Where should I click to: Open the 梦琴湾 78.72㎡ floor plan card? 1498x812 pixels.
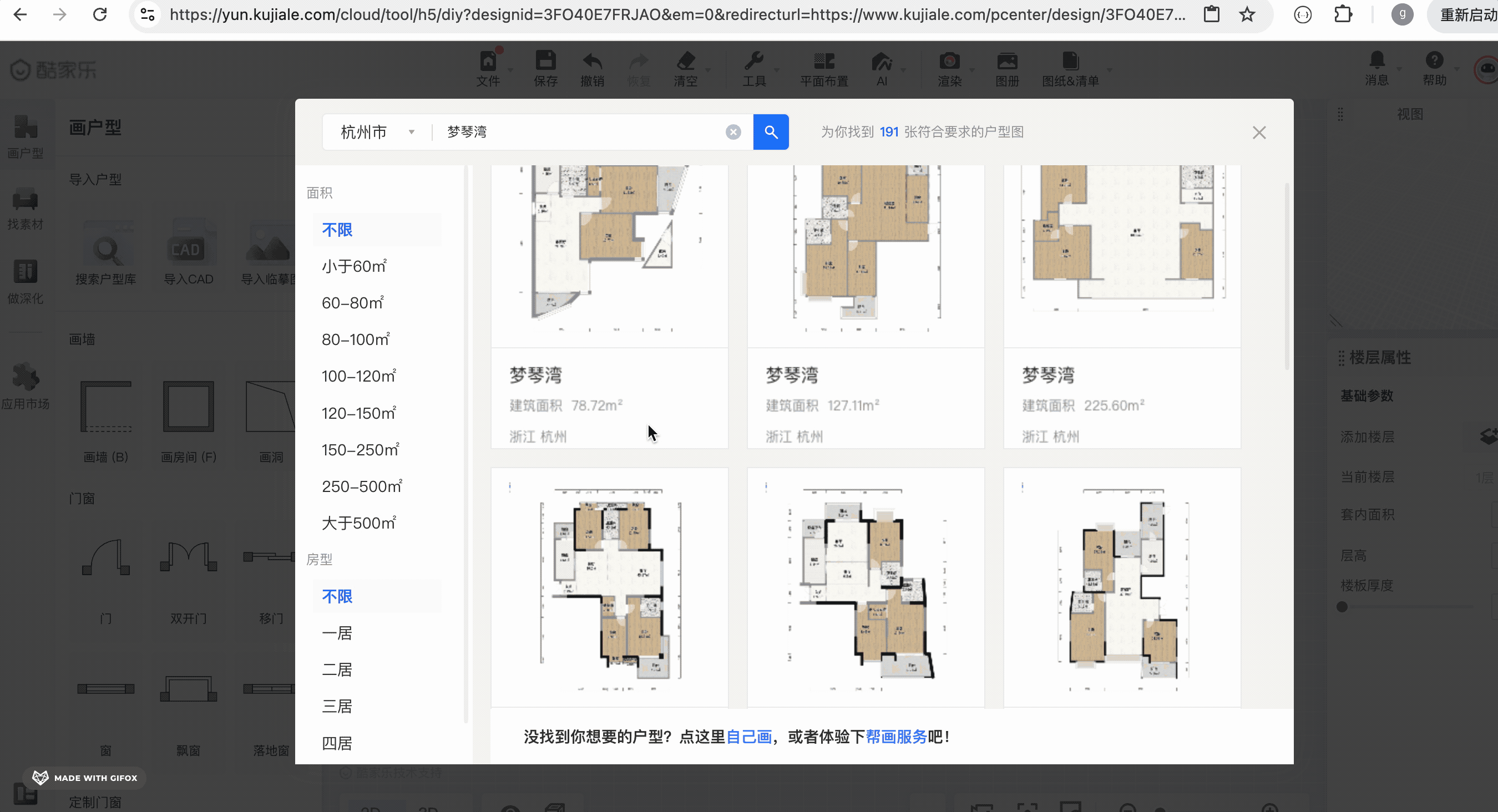609,306
